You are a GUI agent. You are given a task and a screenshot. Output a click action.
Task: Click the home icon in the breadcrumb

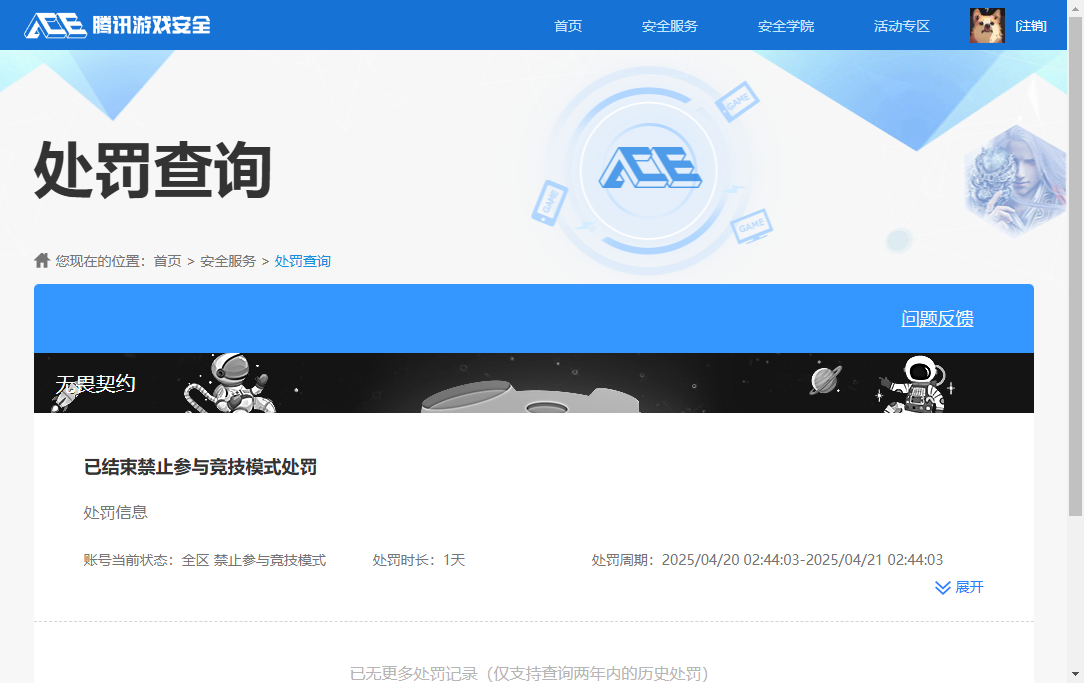pos(42,261)
